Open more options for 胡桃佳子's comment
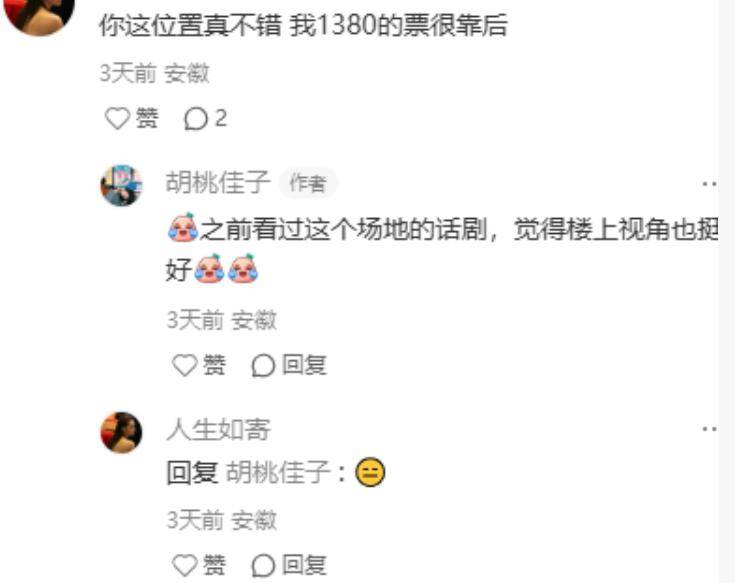This screenshot has height=583, width=735. [710, 184]
